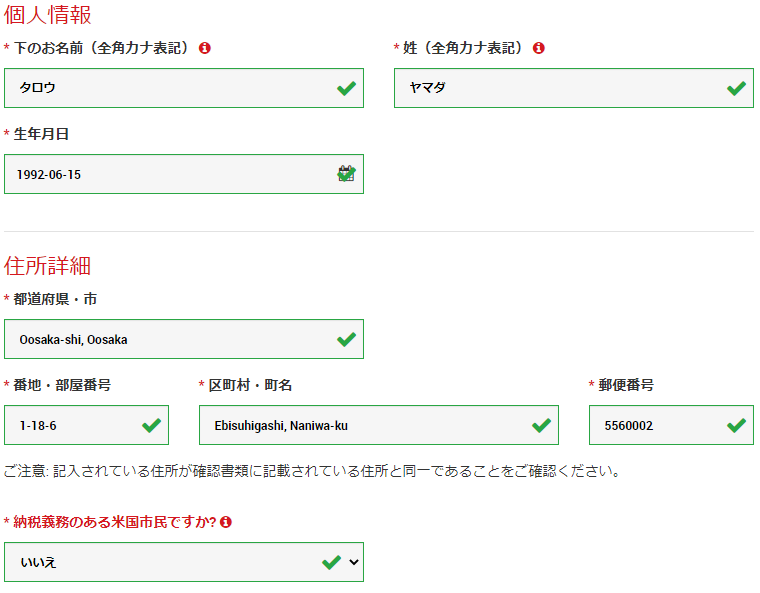Click green checkmark in タロウ field
This screenshot has height=593, width=760.
[x=346, y=88]
